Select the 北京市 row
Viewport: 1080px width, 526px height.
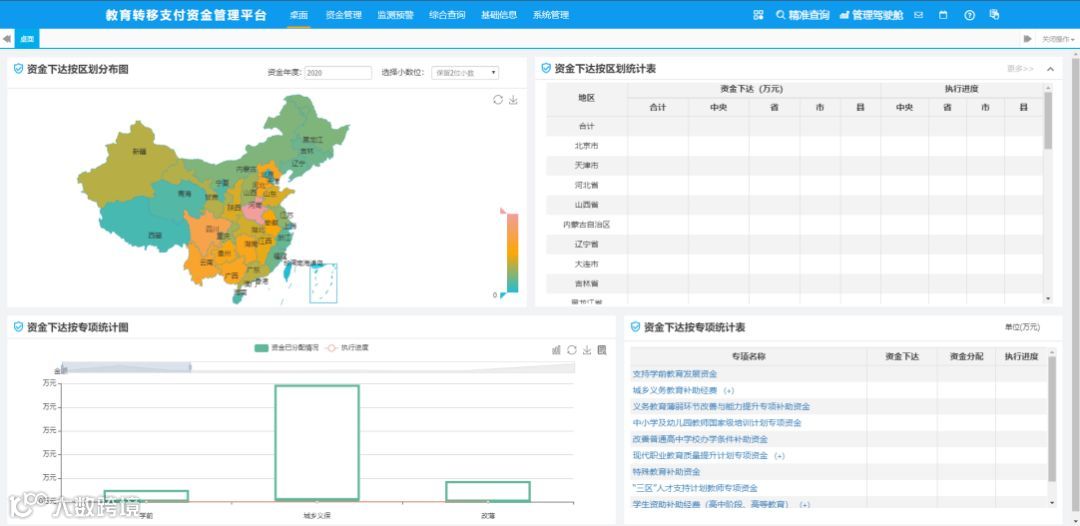(x=795, y=146)
